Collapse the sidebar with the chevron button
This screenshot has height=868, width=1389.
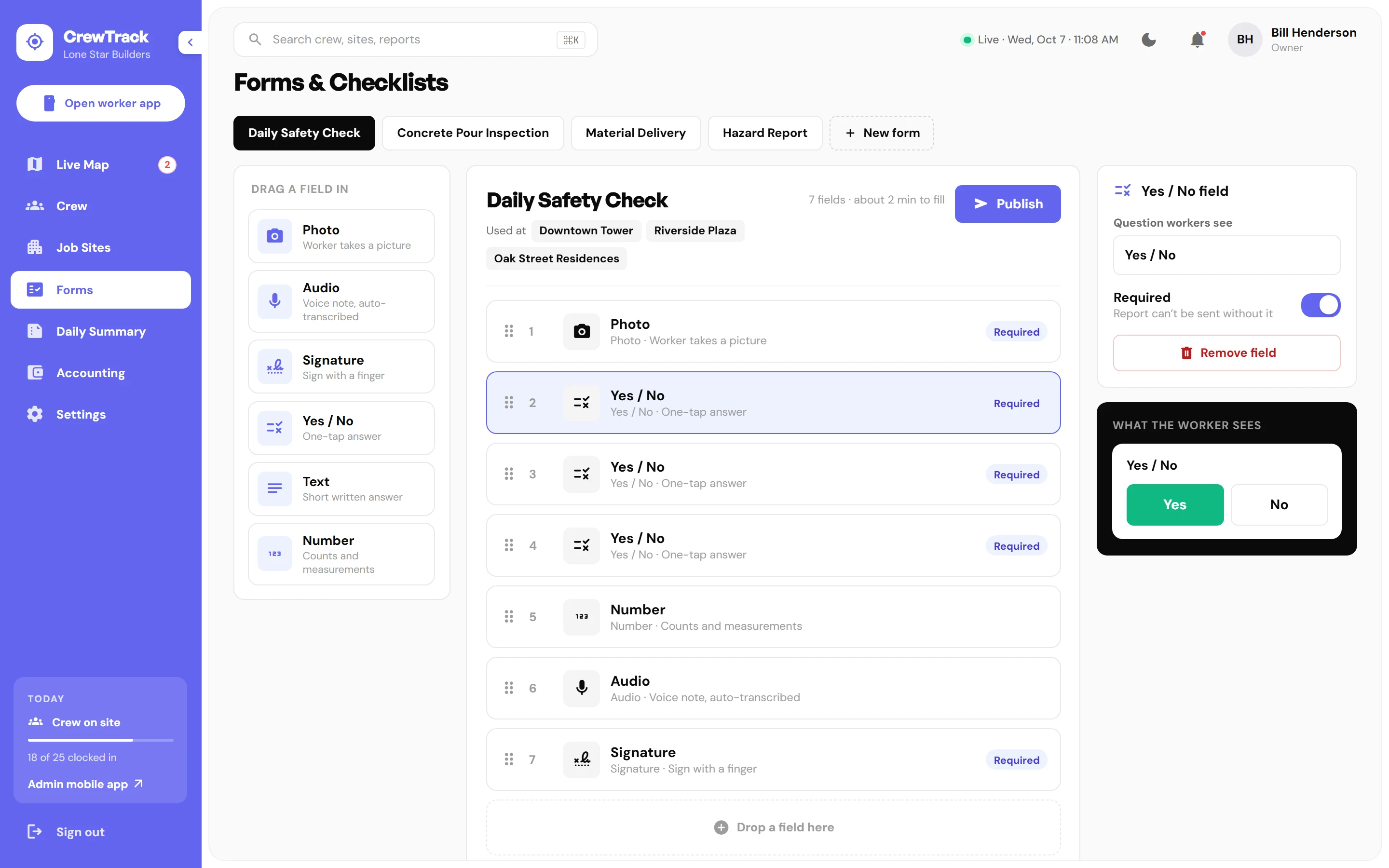click(x=190, y=42)
